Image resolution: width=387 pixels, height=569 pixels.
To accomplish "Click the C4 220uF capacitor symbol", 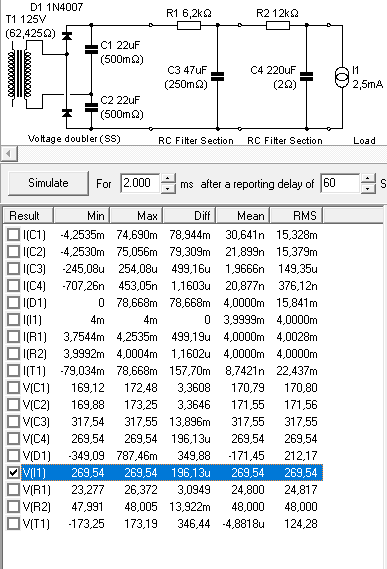I will tap(306, 76).
